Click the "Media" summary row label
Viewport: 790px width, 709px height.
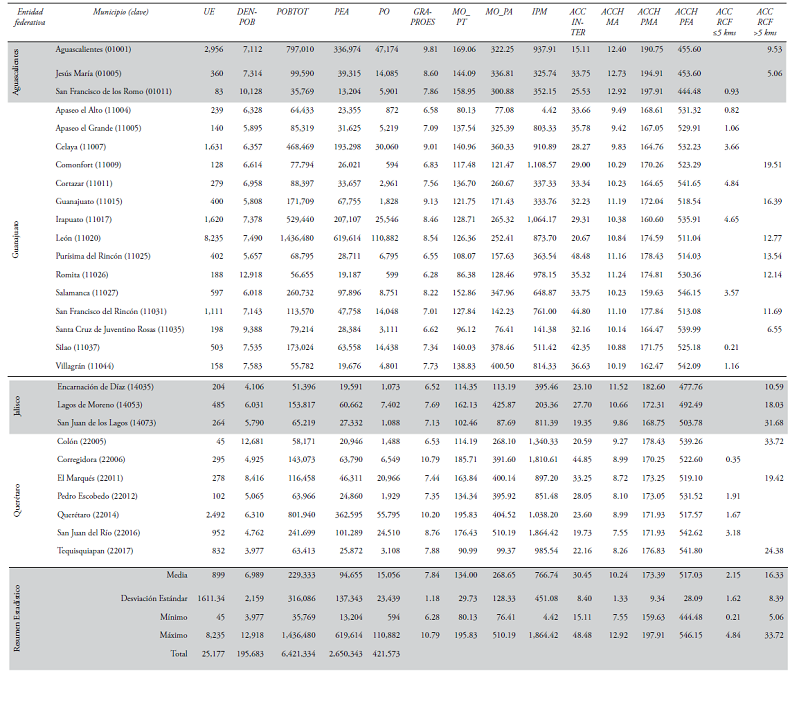(179, 576)
